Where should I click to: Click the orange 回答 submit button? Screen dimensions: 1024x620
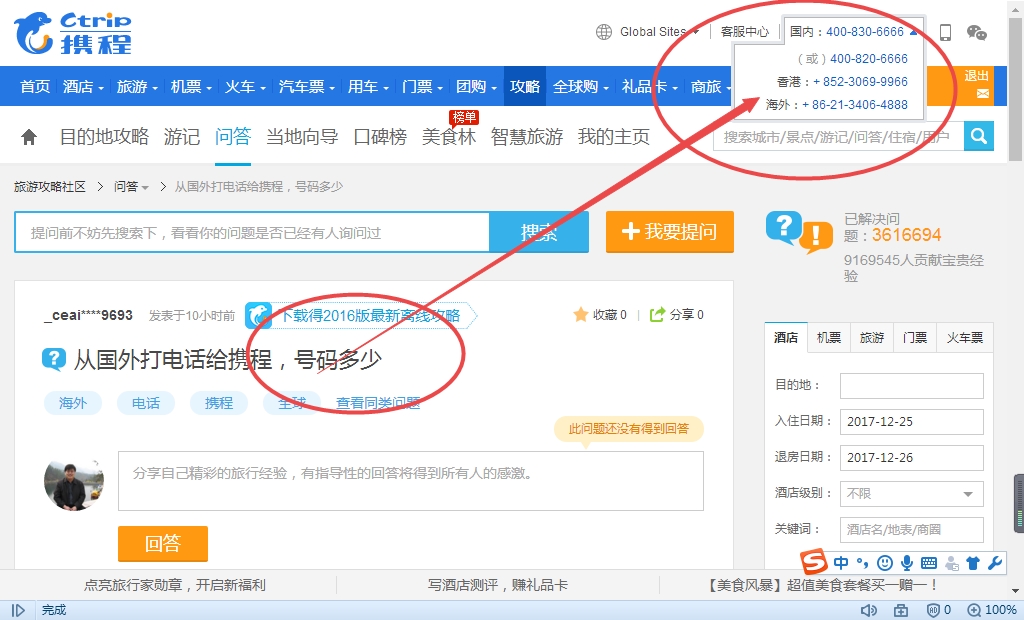163,544
